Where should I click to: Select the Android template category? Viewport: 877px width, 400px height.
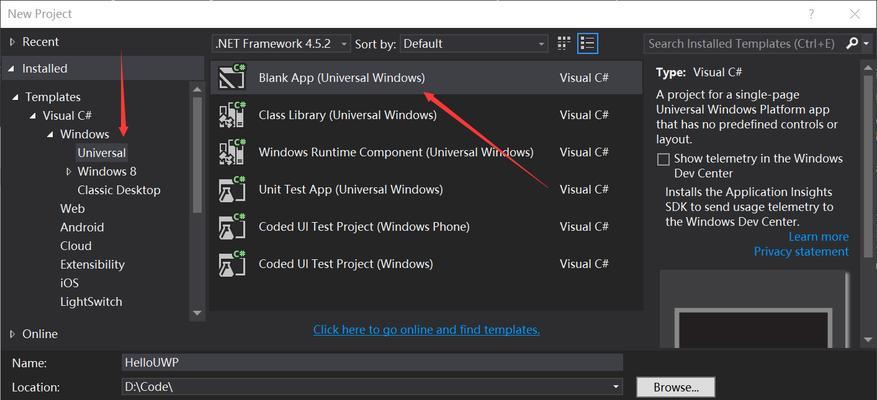coord(82,227)
